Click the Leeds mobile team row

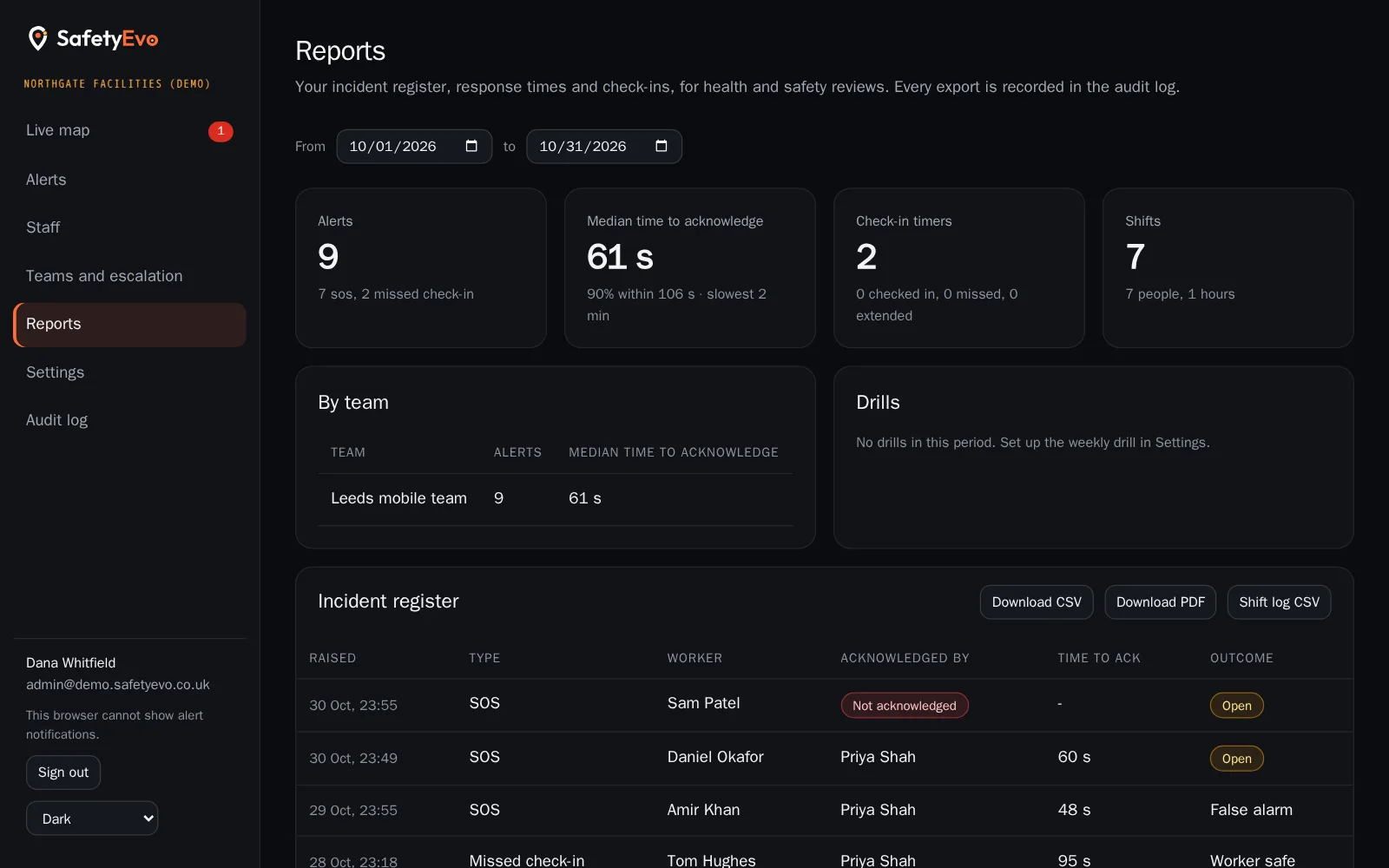point(556,499)
